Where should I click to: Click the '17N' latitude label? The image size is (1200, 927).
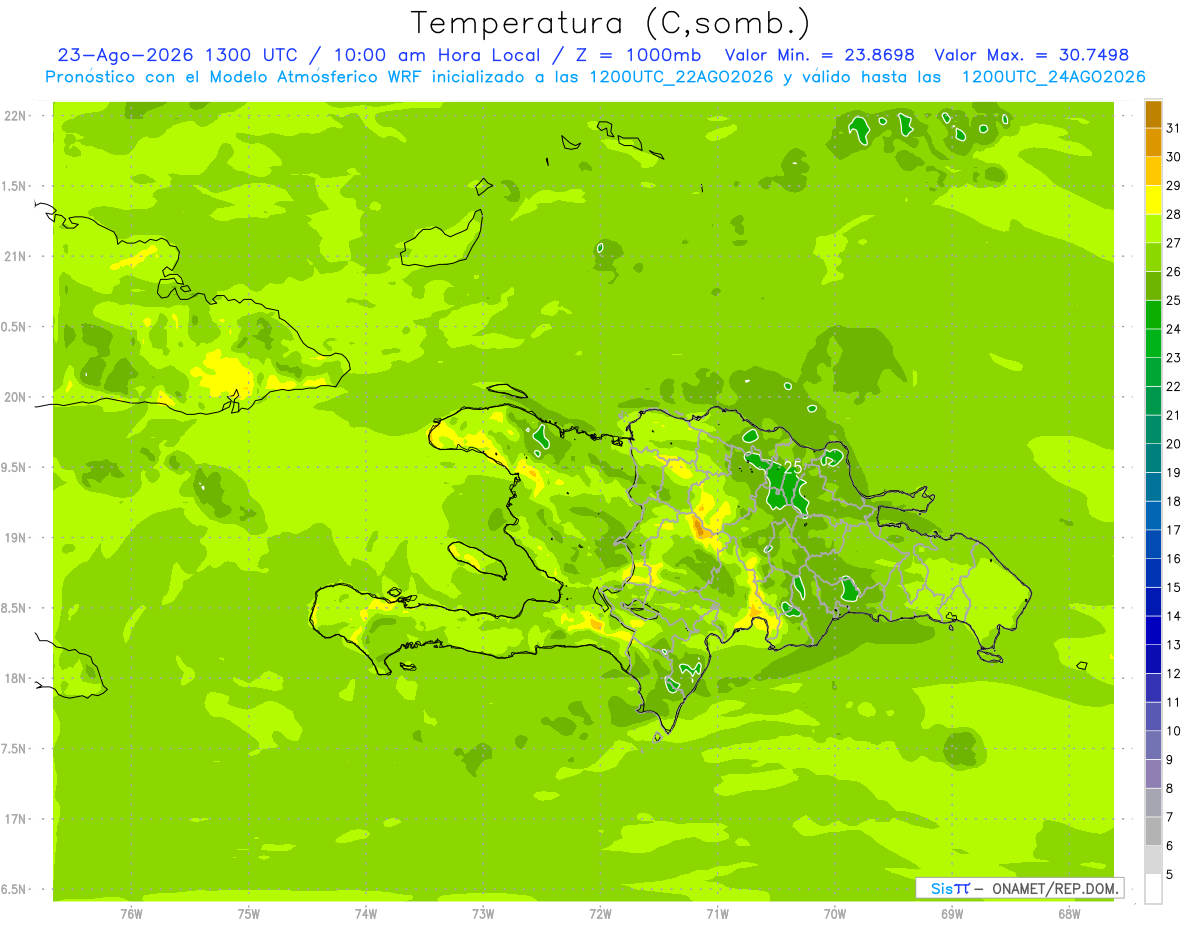pyautogui.click(x=16, y=819)
